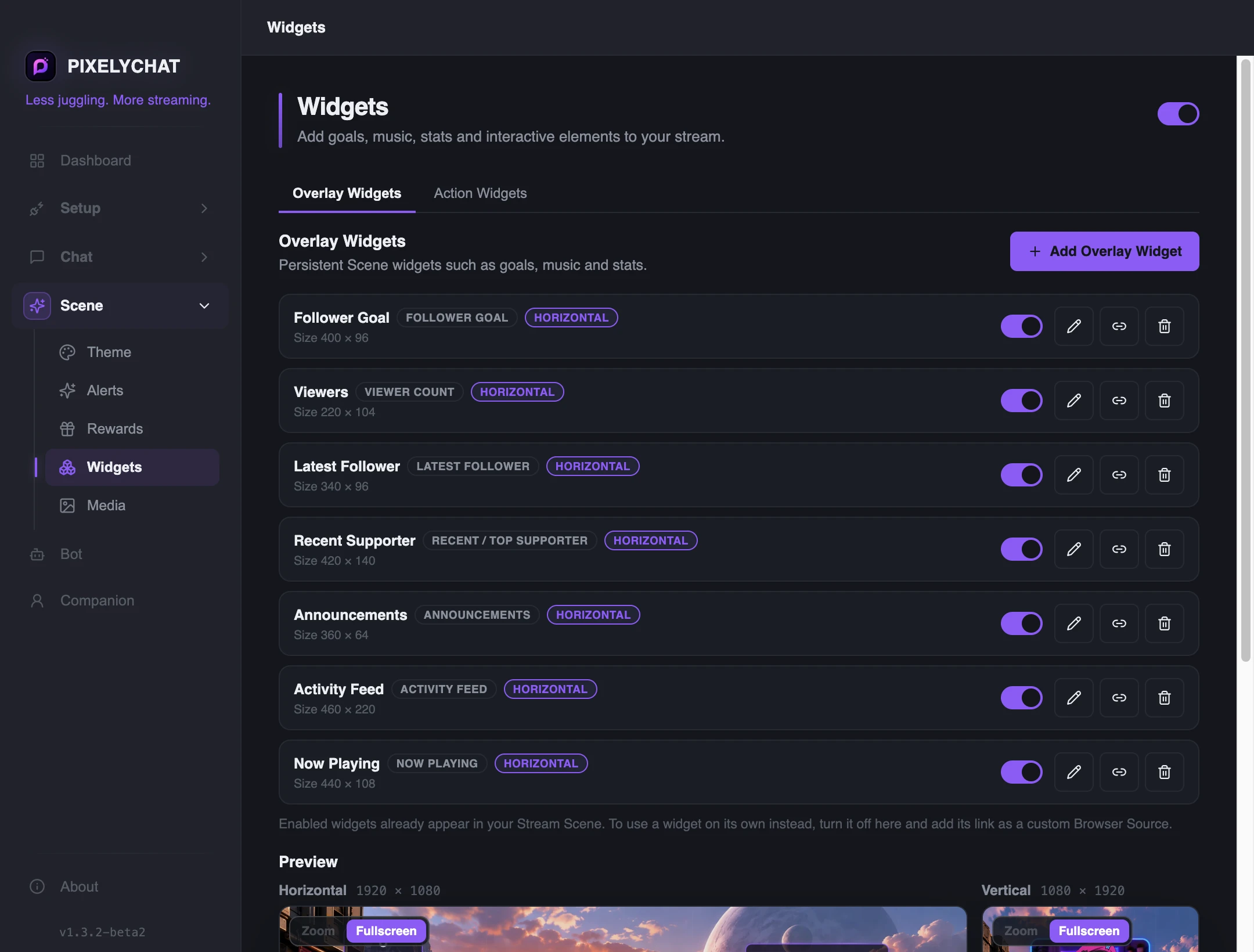Expand the Setup menu chevron
This screenshot has height=952, width=1254.
(x=204, y=208)
